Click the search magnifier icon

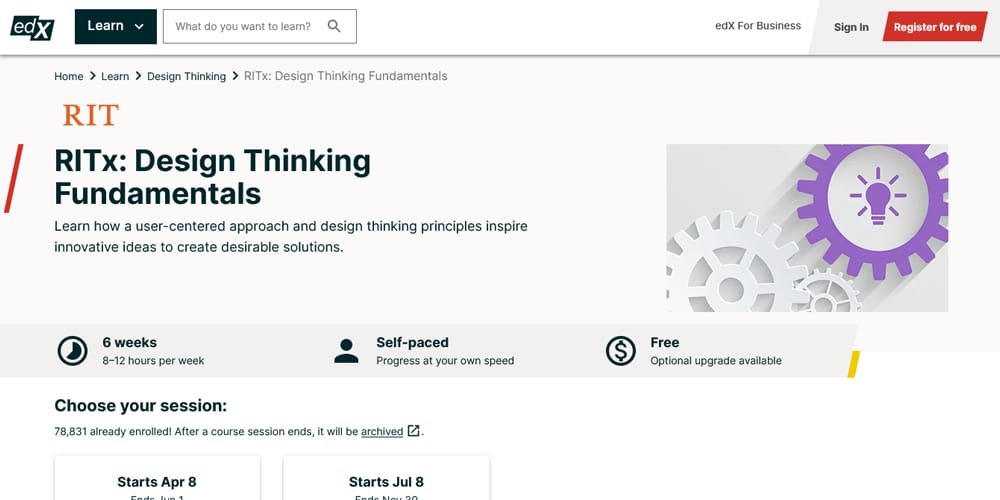(334, 26)
